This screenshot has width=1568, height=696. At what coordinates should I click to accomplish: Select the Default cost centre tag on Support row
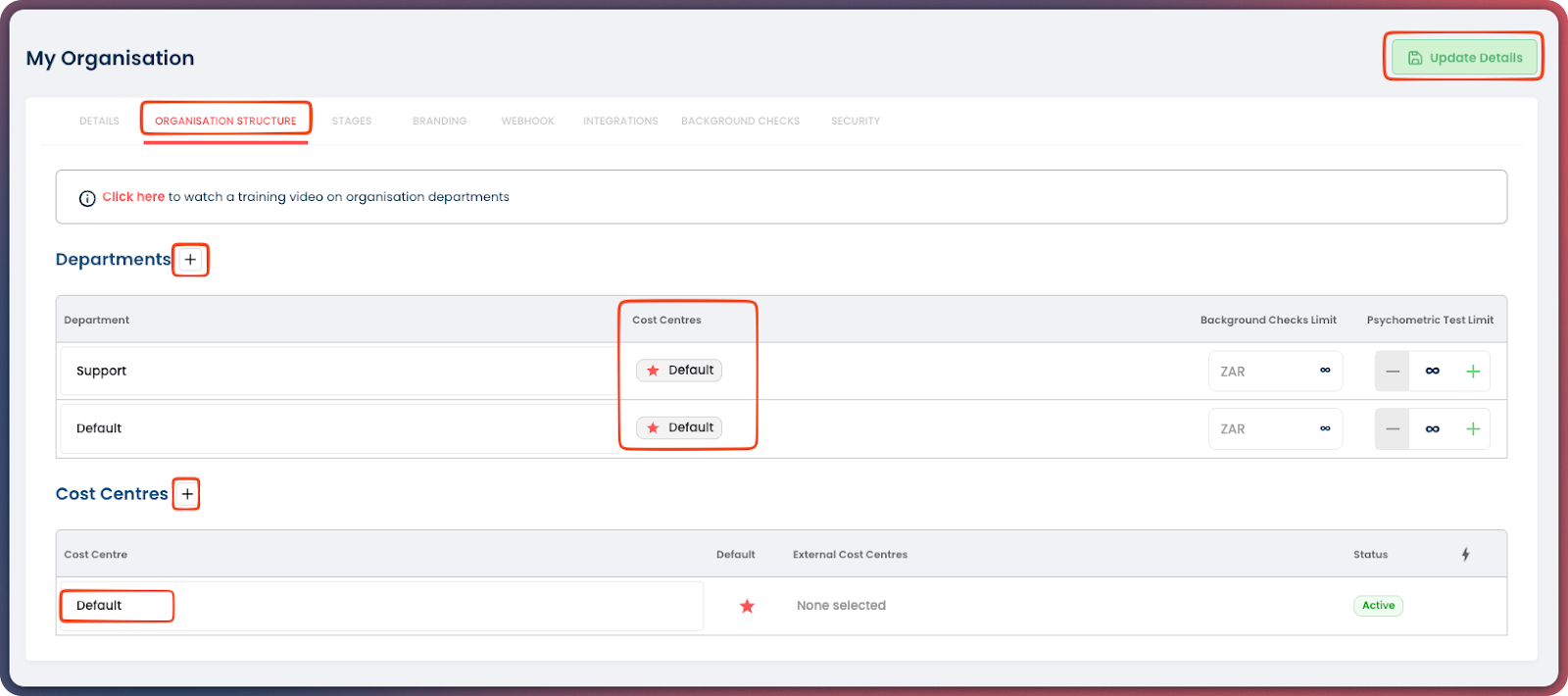tap(679, 371)
